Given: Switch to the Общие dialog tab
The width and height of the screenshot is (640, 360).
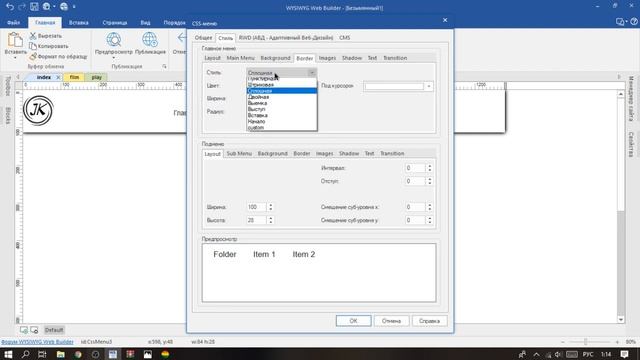Looking at the screenshot, I should 203,38.
